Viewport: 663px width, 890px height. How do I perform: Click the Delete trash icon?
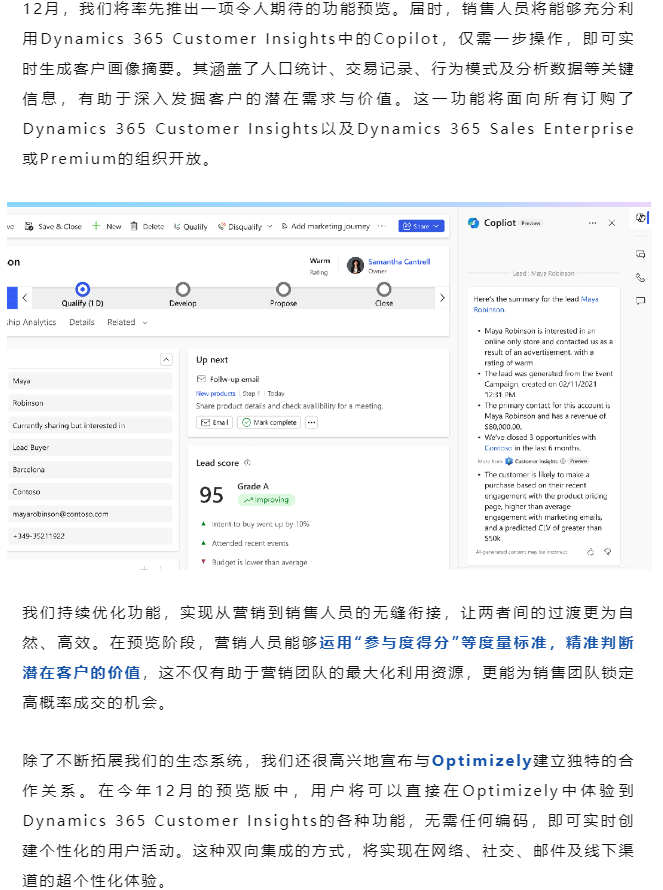point(134,226)
